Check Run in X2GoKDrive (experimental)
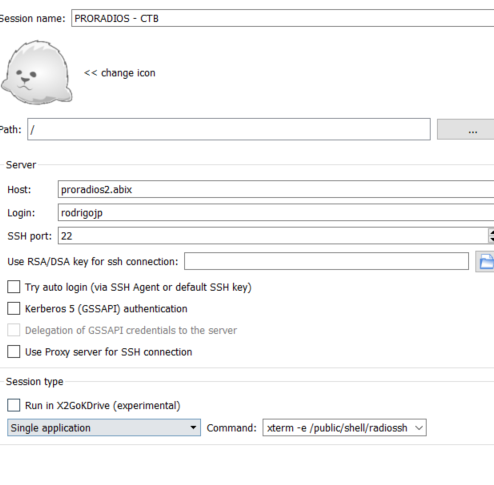Screen dimensions: 494x485 click(14, 405)
